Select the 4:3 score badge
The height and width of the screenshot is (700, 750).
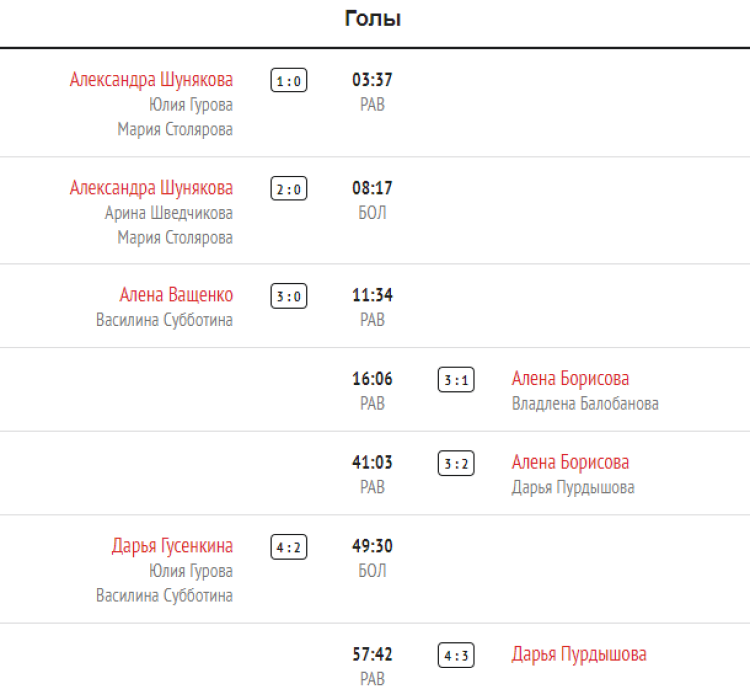pos(456,656)
